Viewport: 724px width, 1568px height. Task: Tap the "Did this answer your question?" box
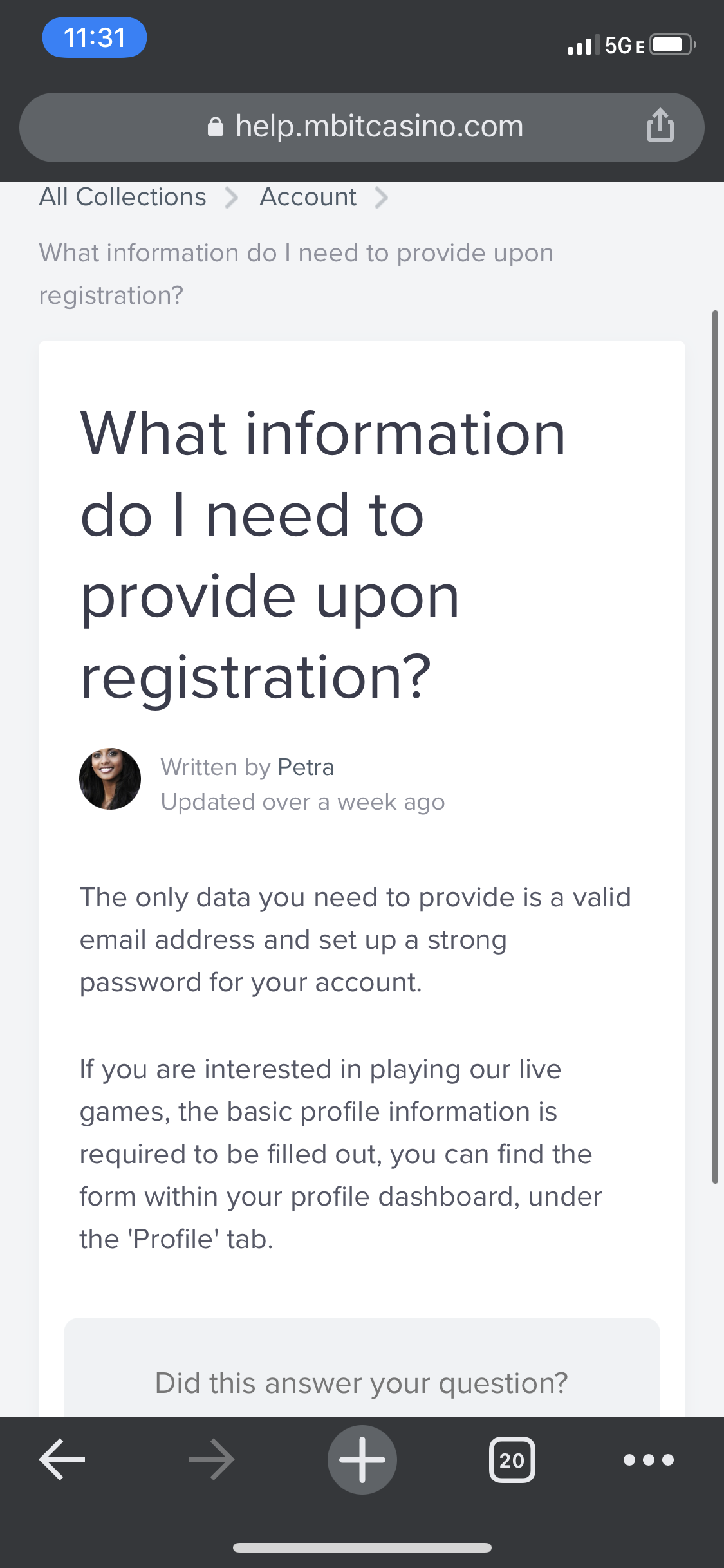coord(362,1383)
